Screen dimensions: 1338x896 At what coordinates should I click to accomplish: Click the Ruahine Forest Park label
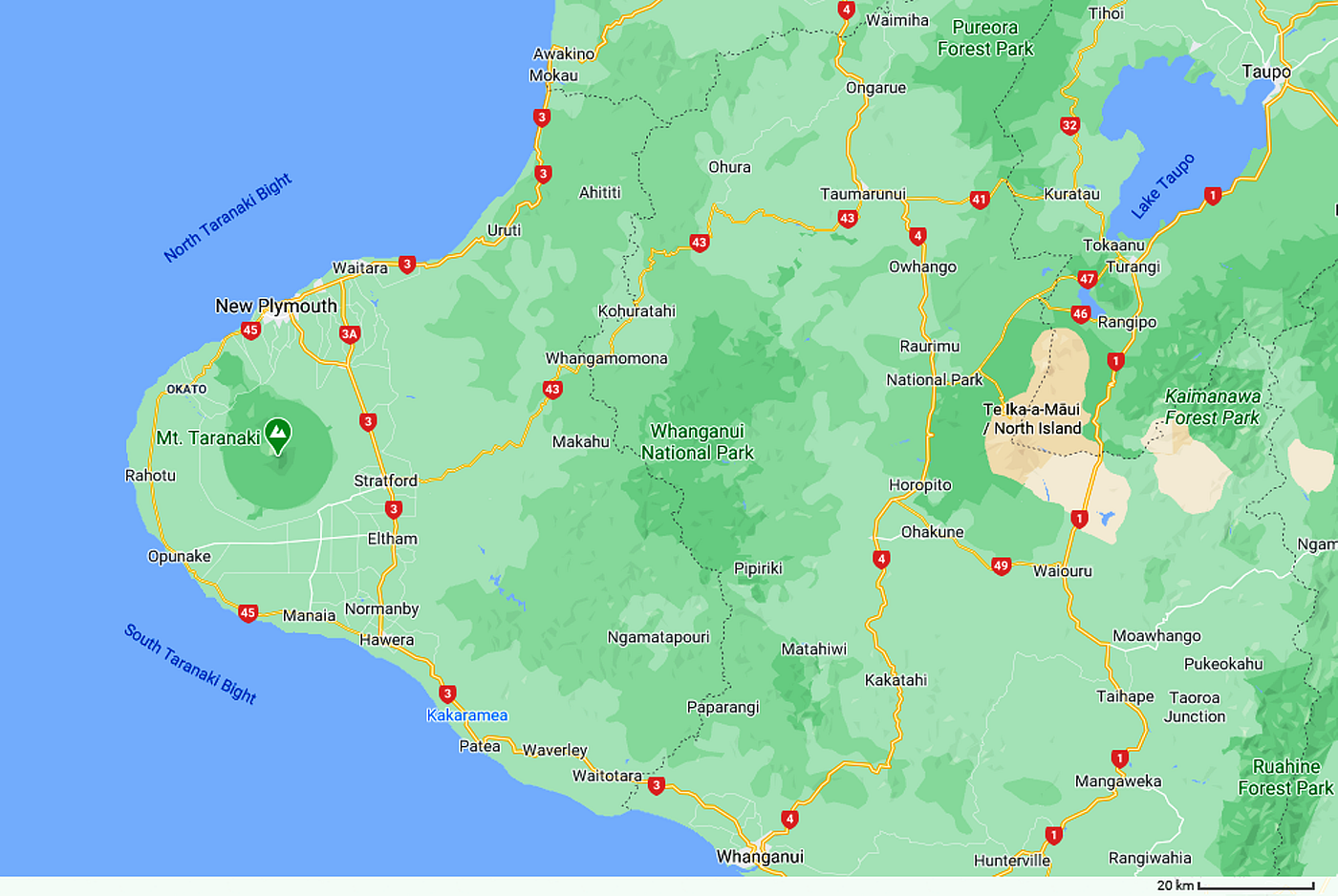pos(1285,778)
